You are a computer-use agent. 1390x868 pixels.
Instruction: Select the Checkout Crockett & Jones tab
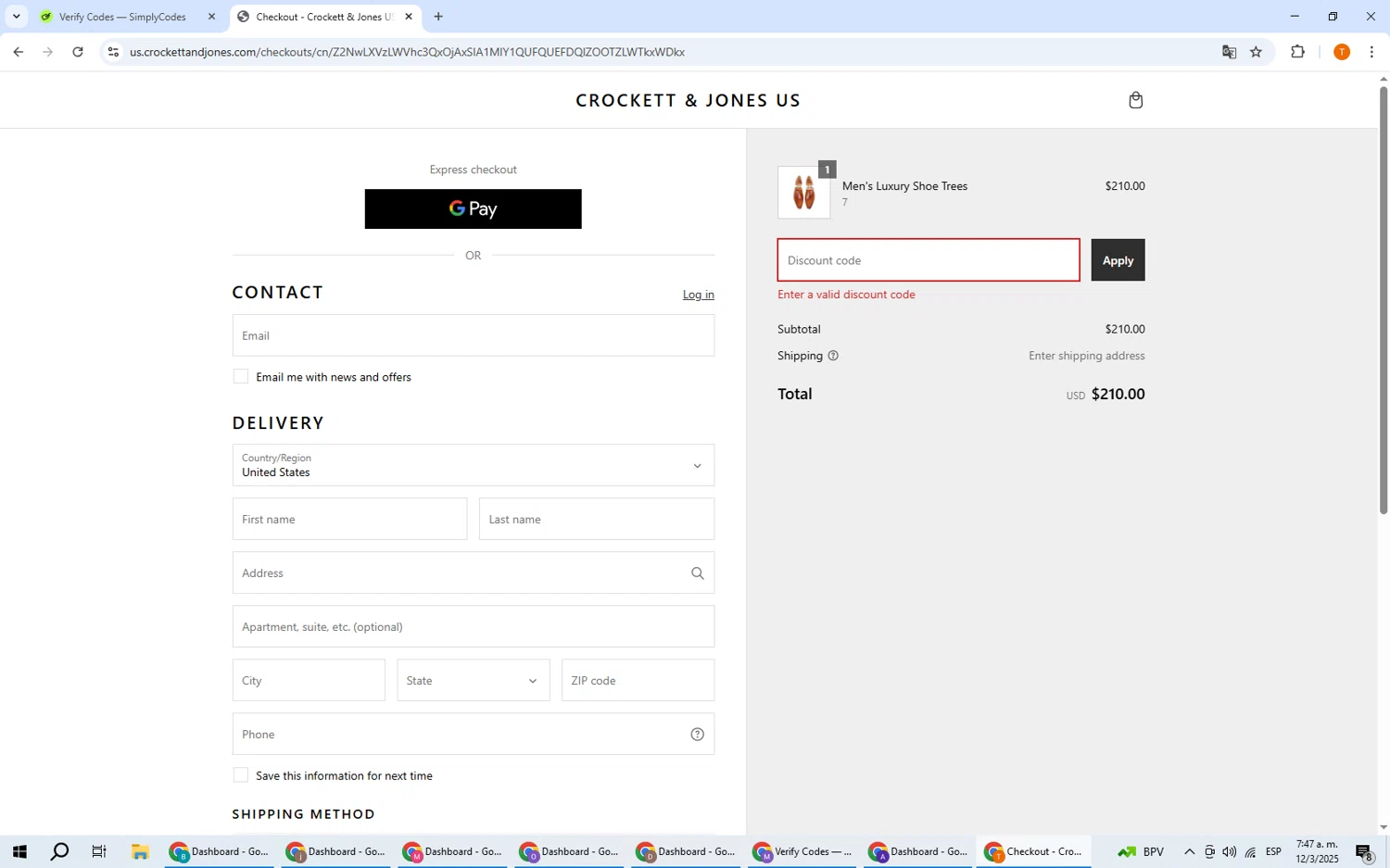324,17
